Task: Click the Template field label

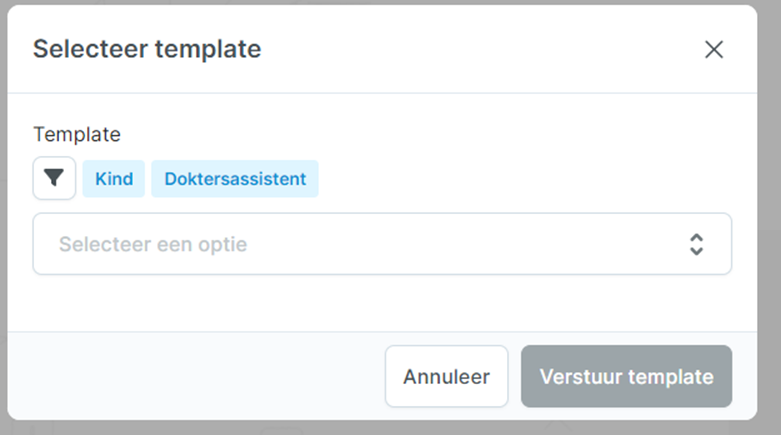Action: pos(77,135)
